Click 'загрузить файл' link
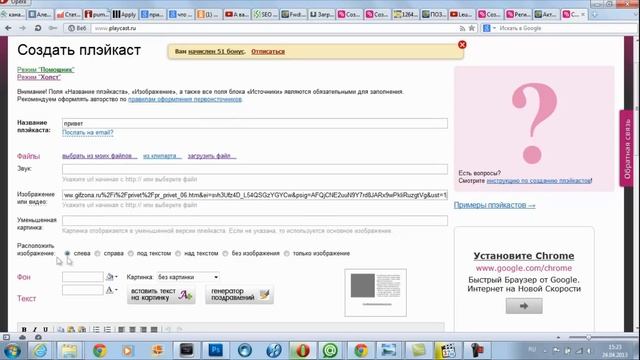Screen dimensions: 640x360 212,156
